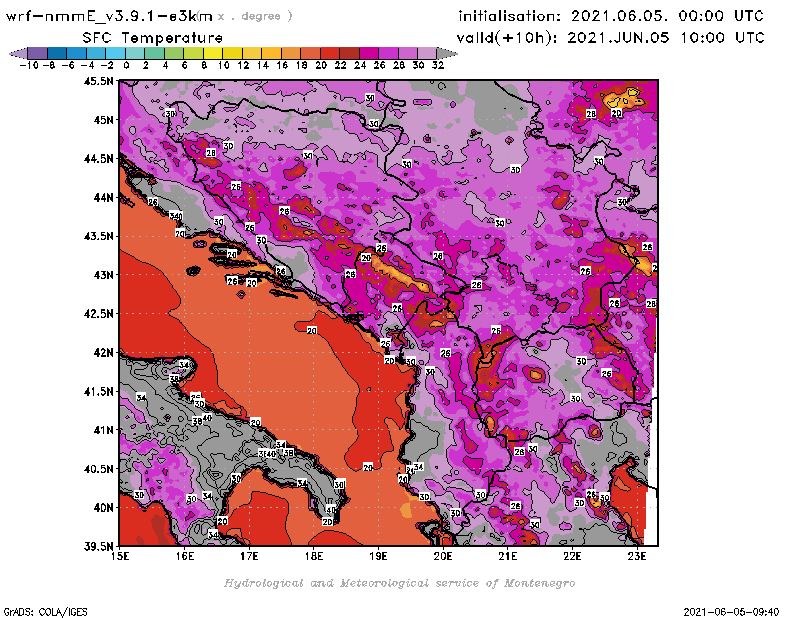This screenshot has width=800, height=618.
Task: Click the '2021-06-05-09:40' timestamp
Action: click(x=731, y=611)
